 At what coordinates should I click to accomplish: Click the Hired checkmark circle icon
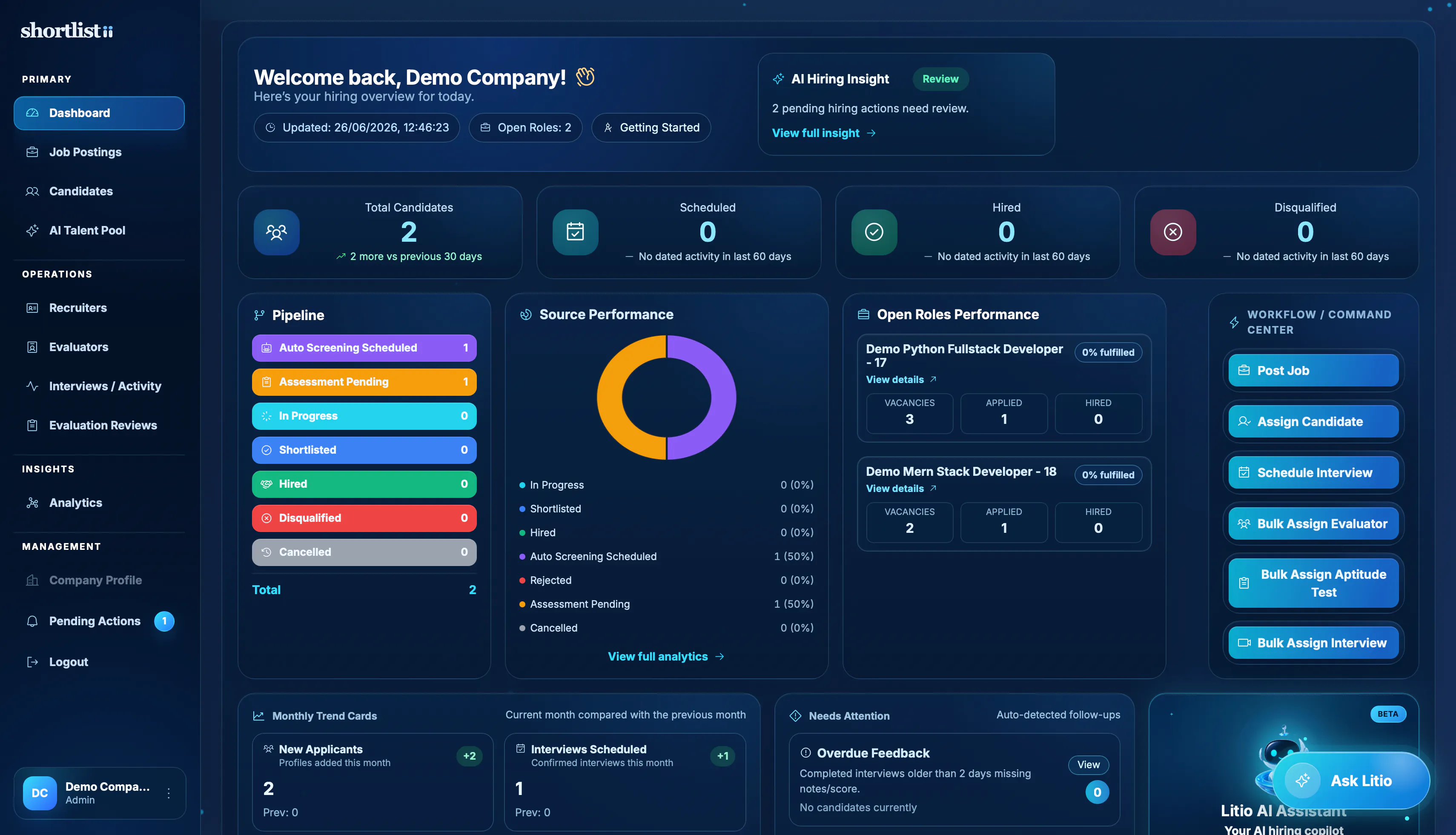874,232
